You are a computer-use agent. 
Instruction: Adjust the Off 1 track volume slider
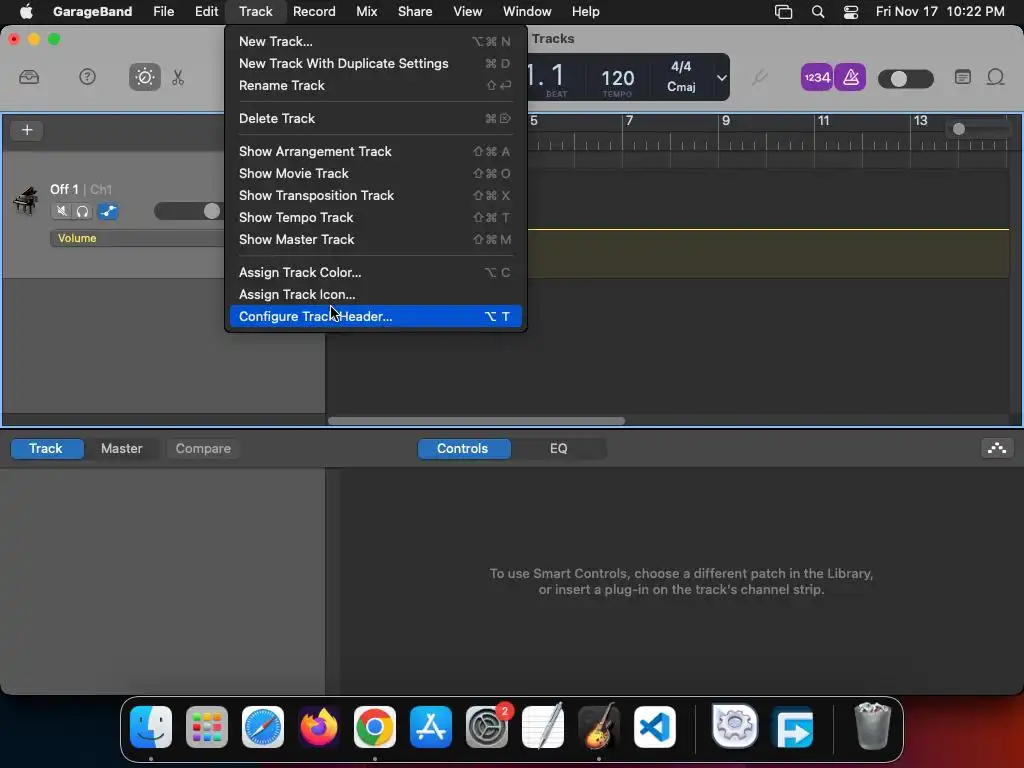(189, 211)
